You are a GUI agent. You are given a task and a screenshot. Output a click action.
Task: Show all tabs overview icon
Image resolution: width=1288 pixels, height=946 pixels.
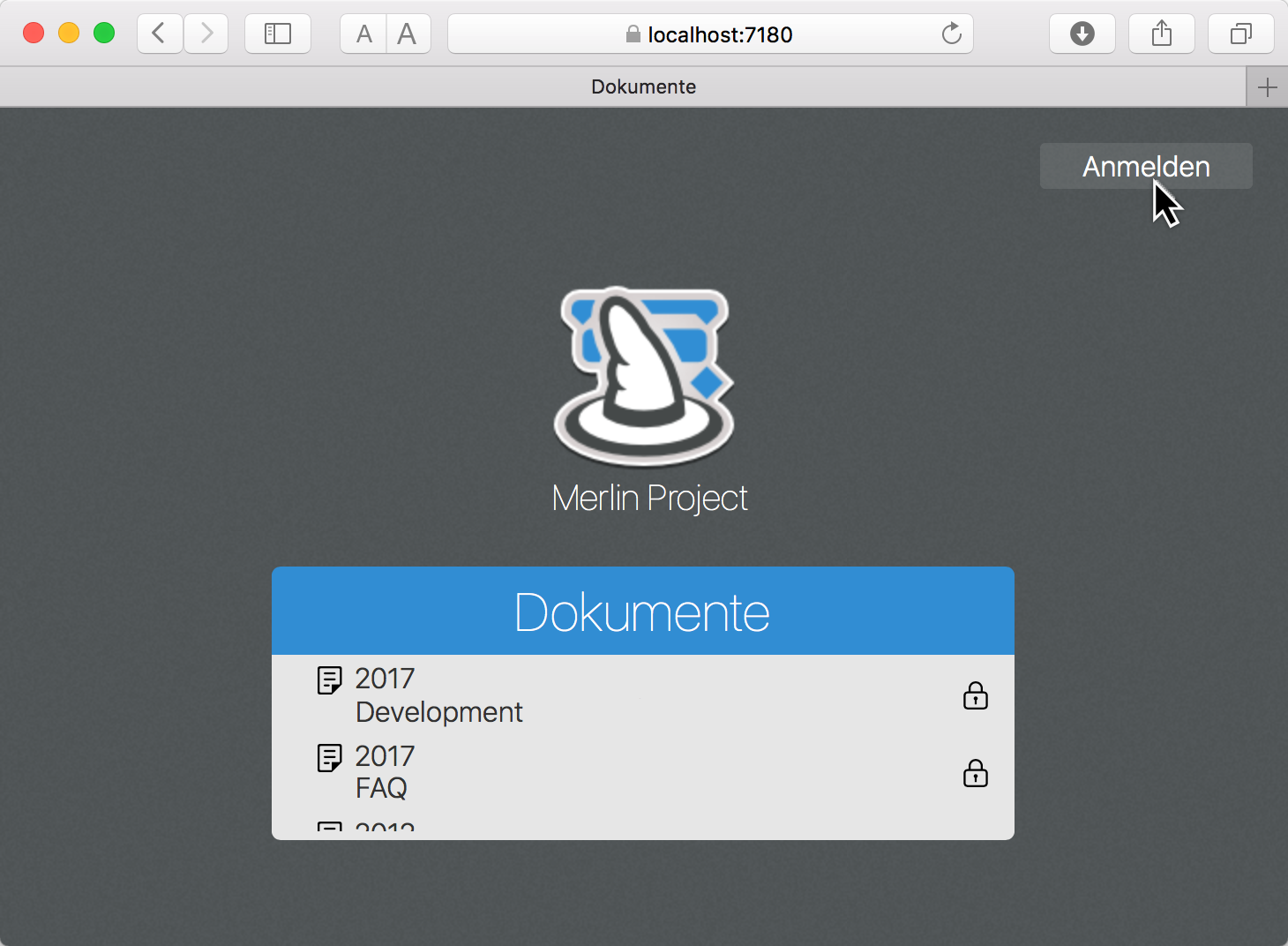pyautogui.click(x=1241, y=34)
